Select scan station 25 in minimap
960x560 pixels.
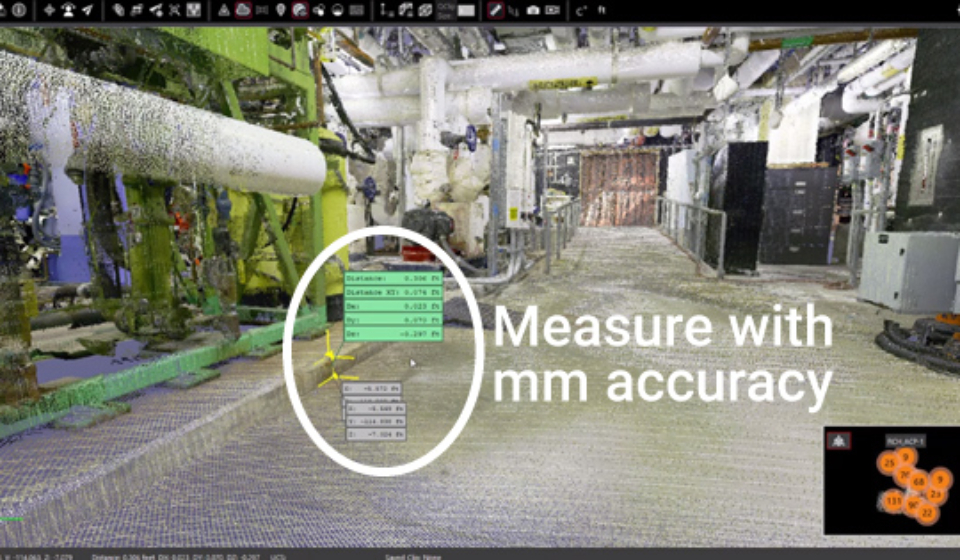click(890, 463)
